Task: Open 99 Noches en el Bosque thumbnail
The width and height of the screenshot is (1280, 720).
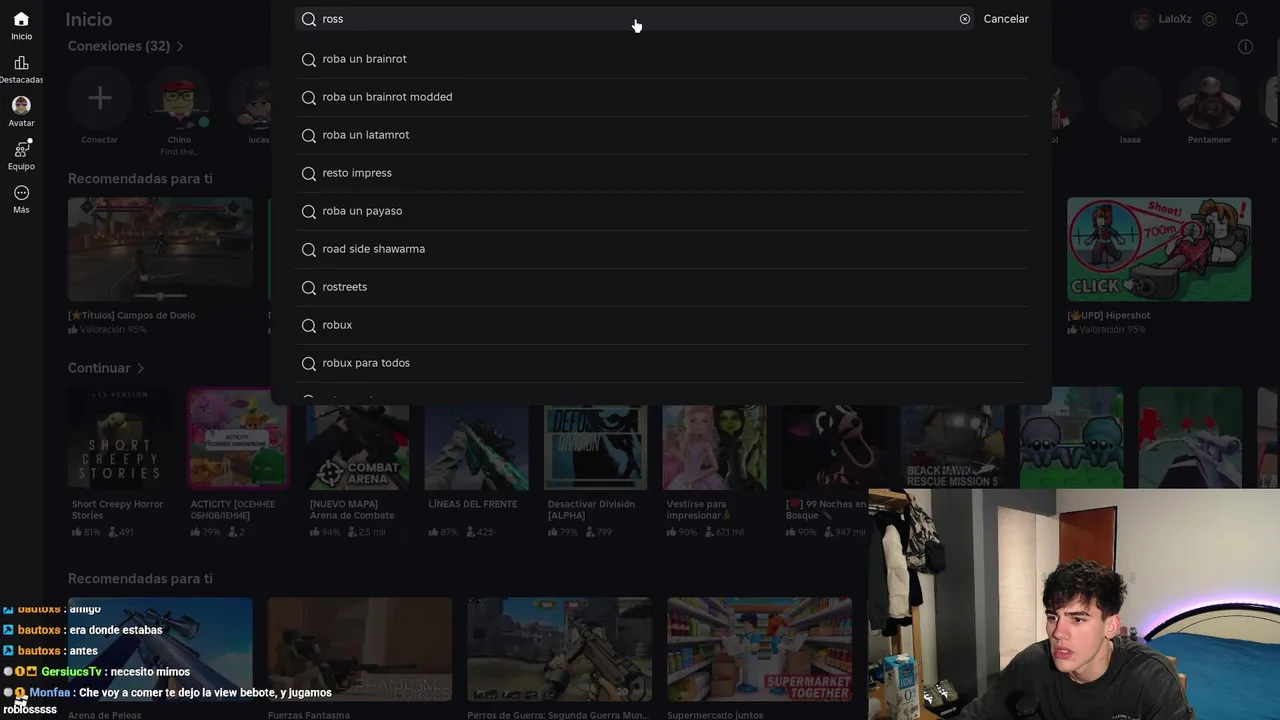Action: [833, 439]
